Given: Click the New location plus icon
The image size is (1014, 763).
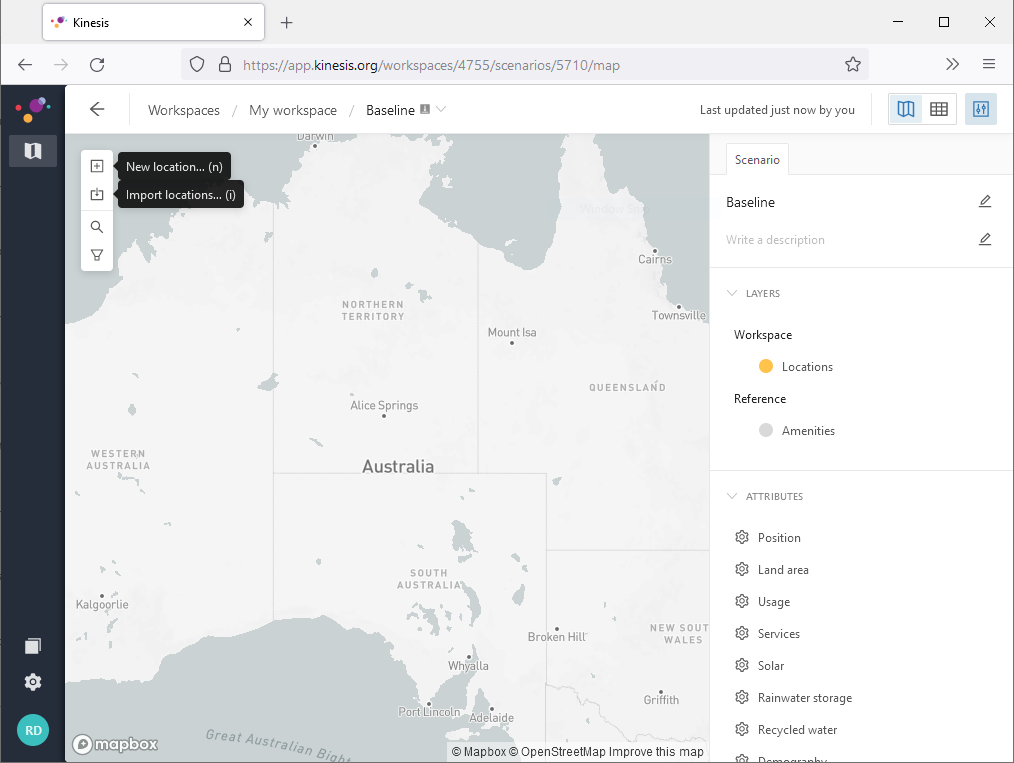Looking at the screenshot, I should coord(97,166).
